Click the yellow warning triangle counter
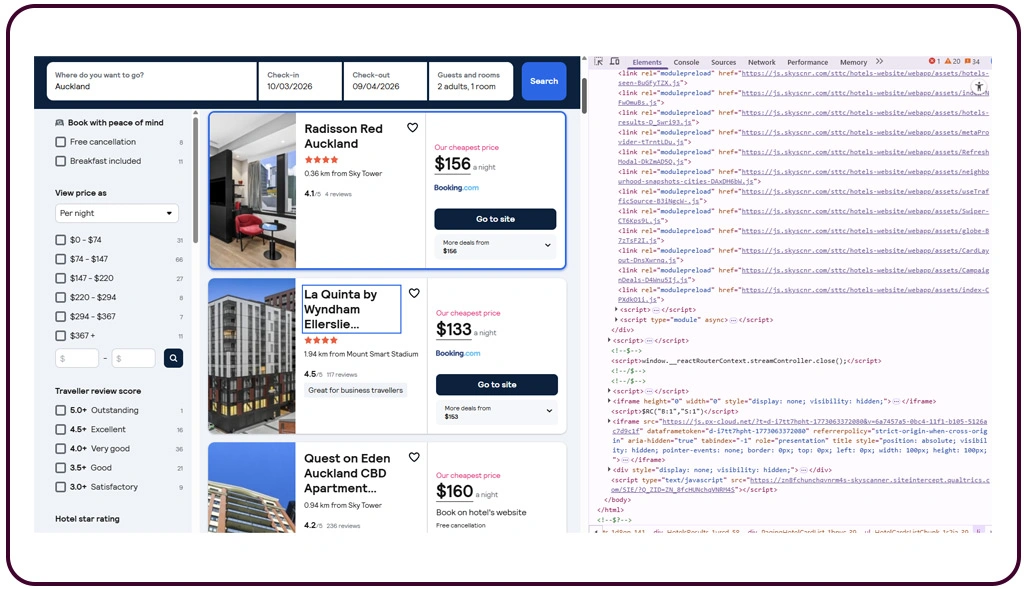The image size is (1026, 589). click(x=949, y=61)
